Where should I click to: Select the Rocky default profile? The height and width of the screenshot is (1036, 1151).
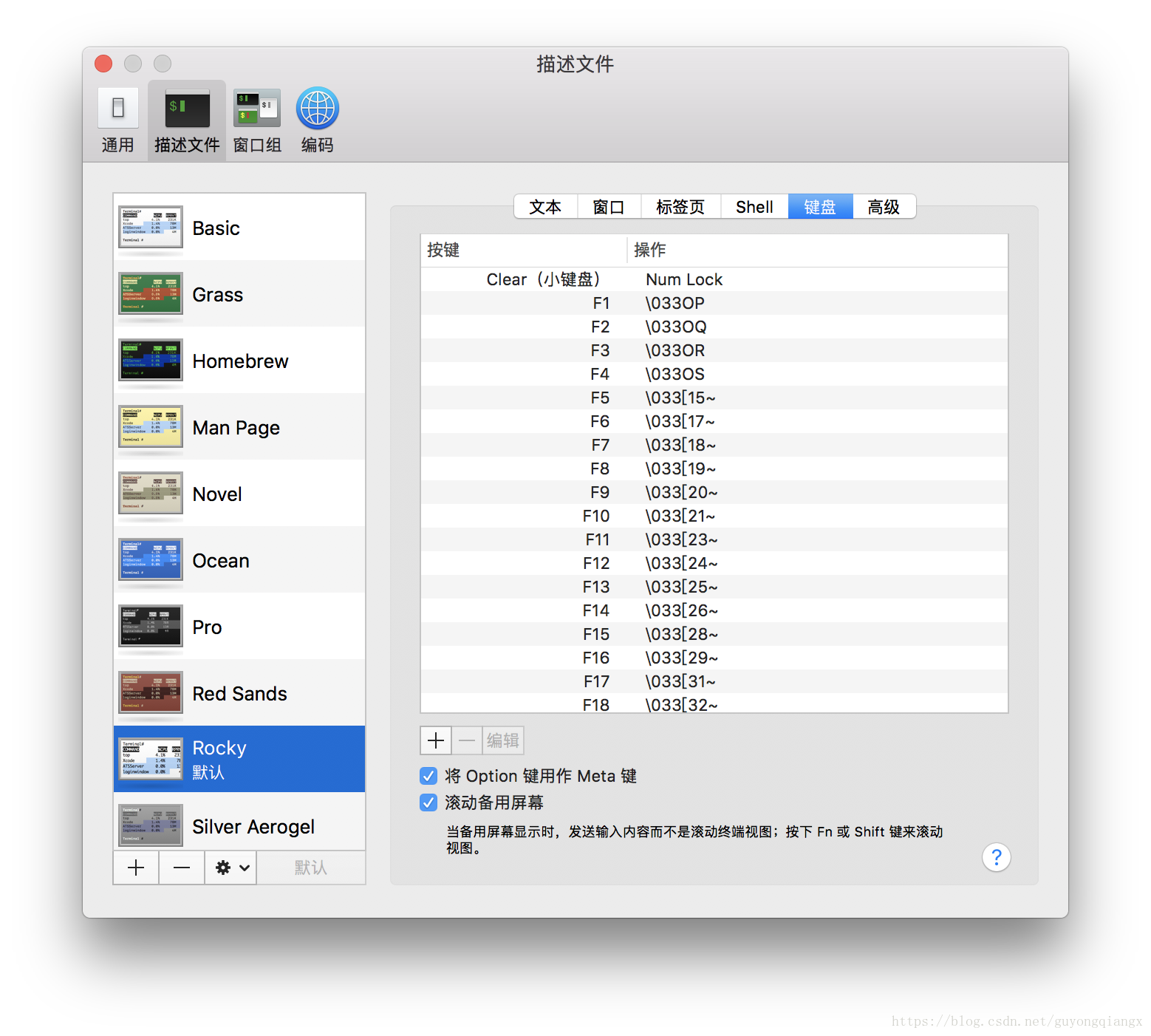[x=239, y=759]
